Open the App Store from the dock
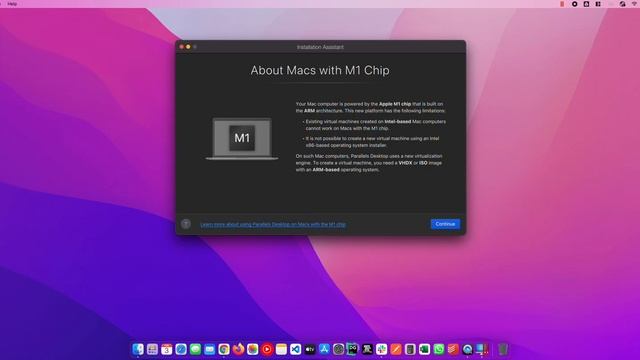 (324, 349)
